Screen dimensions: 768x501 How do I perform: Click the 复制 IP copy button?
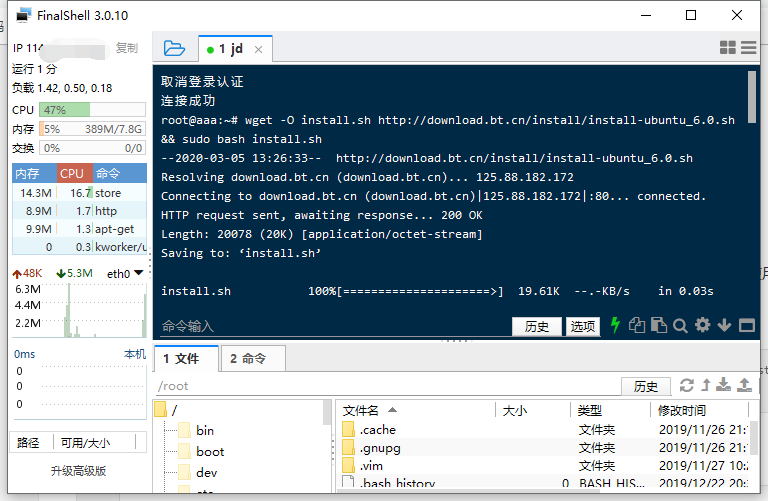coord(127,48)
